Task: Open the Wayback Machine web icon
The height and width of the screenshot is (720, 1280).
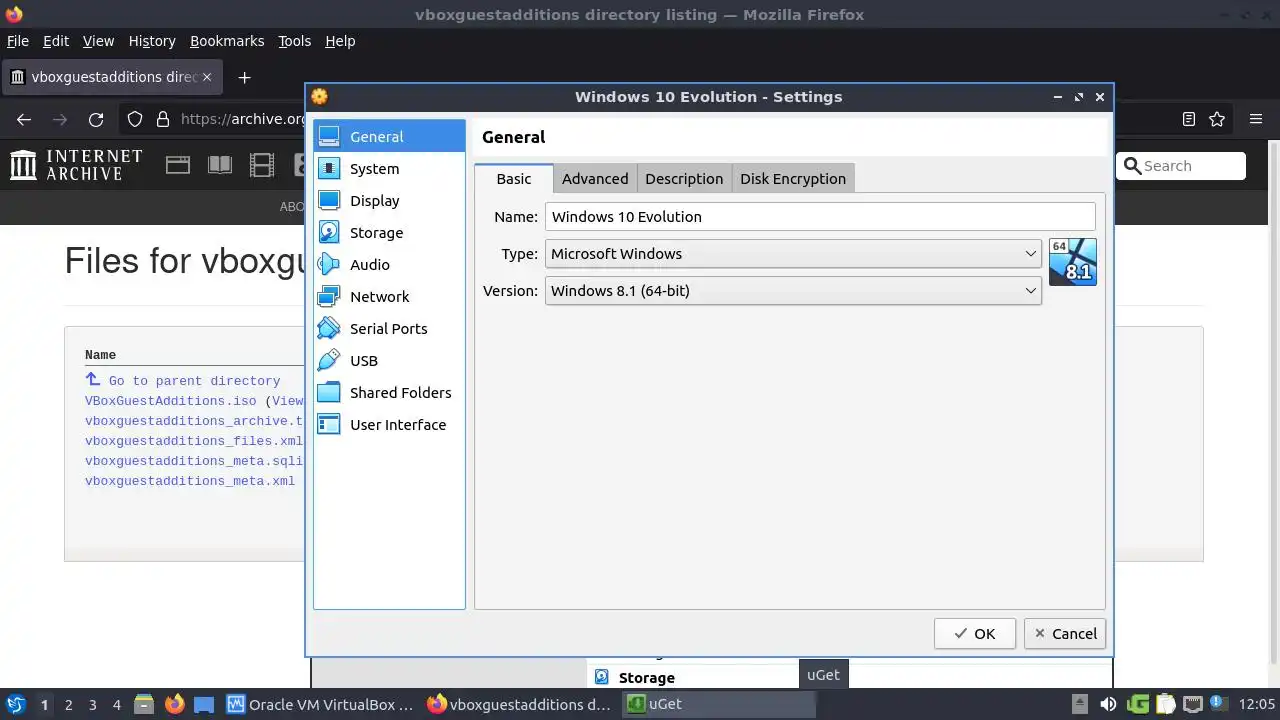Action: 178,166
